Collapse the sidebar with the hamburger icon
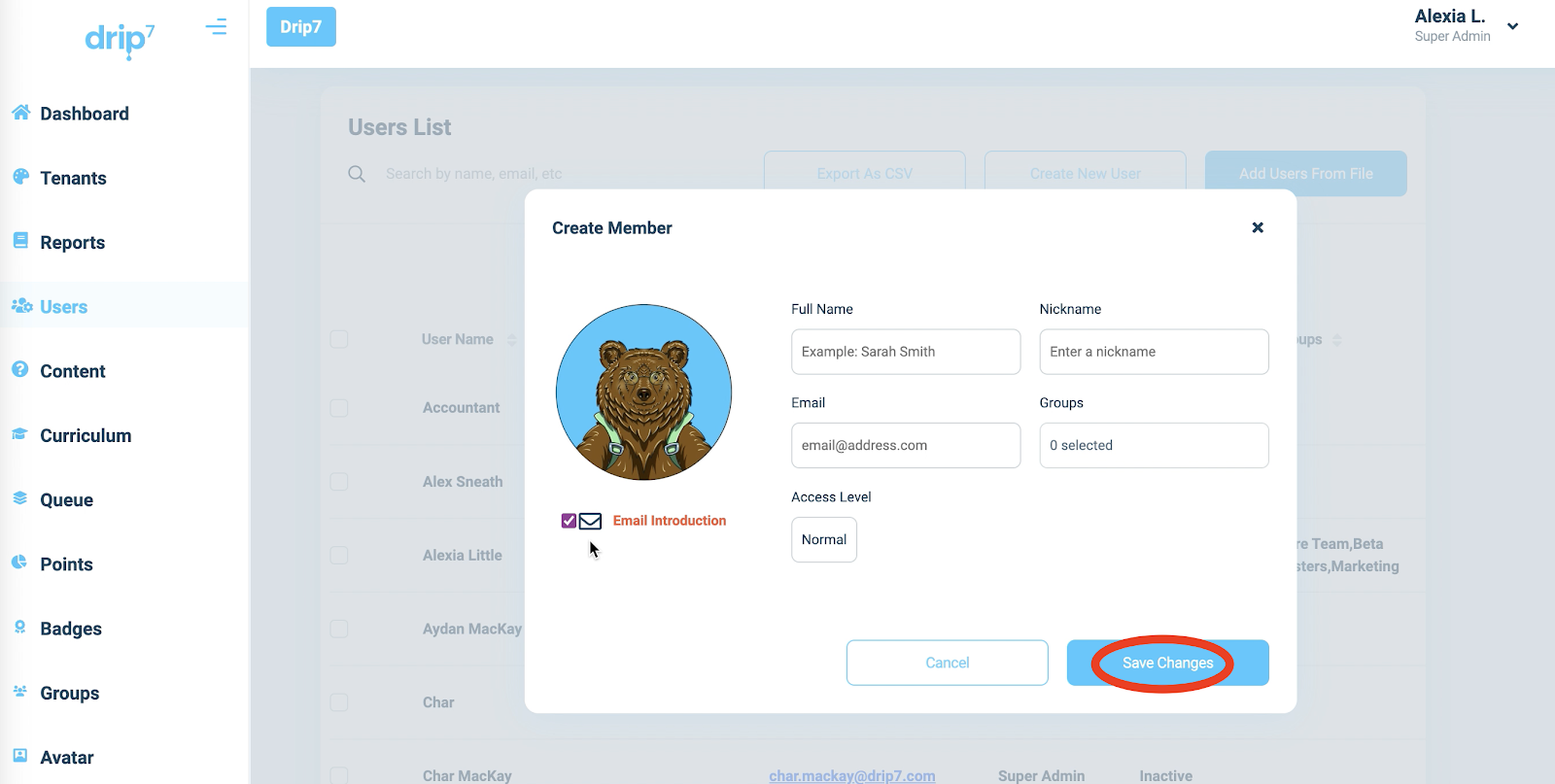The height and width of the screenshot is (784, 1555). [x=216, y=27]
